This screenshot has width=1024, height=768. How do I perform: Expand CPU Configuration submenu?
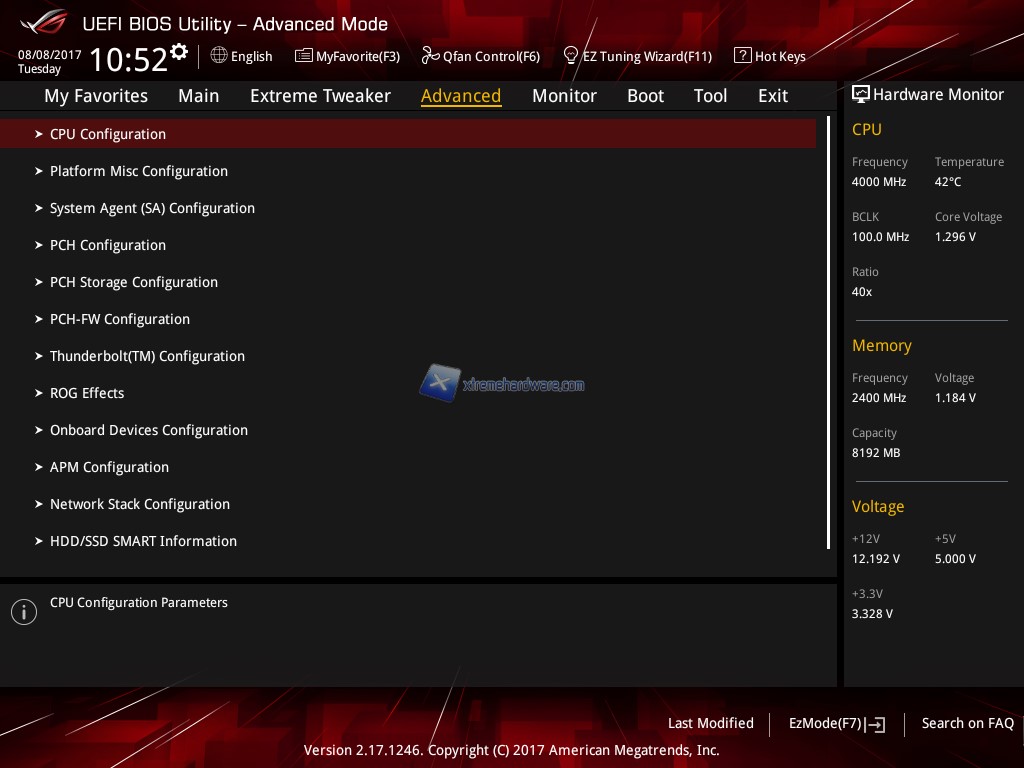click(108, 134)
